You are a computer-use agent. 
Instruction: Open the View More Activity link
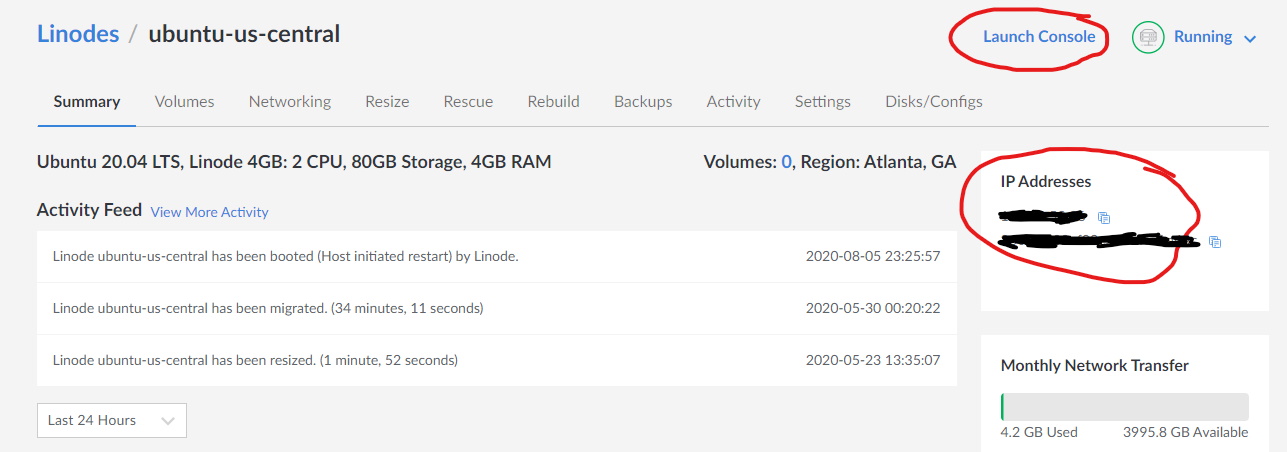point(209,212)
